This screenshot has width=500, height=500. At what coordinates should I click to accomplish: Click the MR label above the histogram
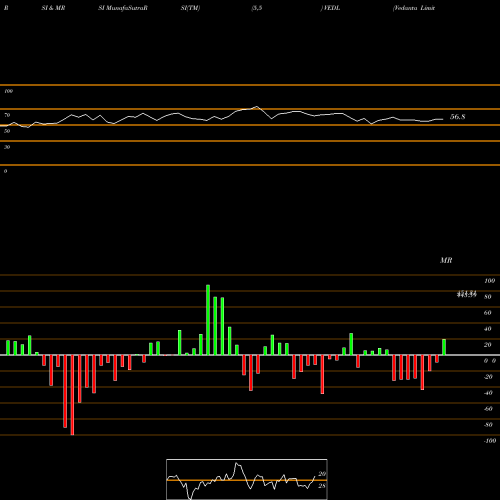coord(446,260)
